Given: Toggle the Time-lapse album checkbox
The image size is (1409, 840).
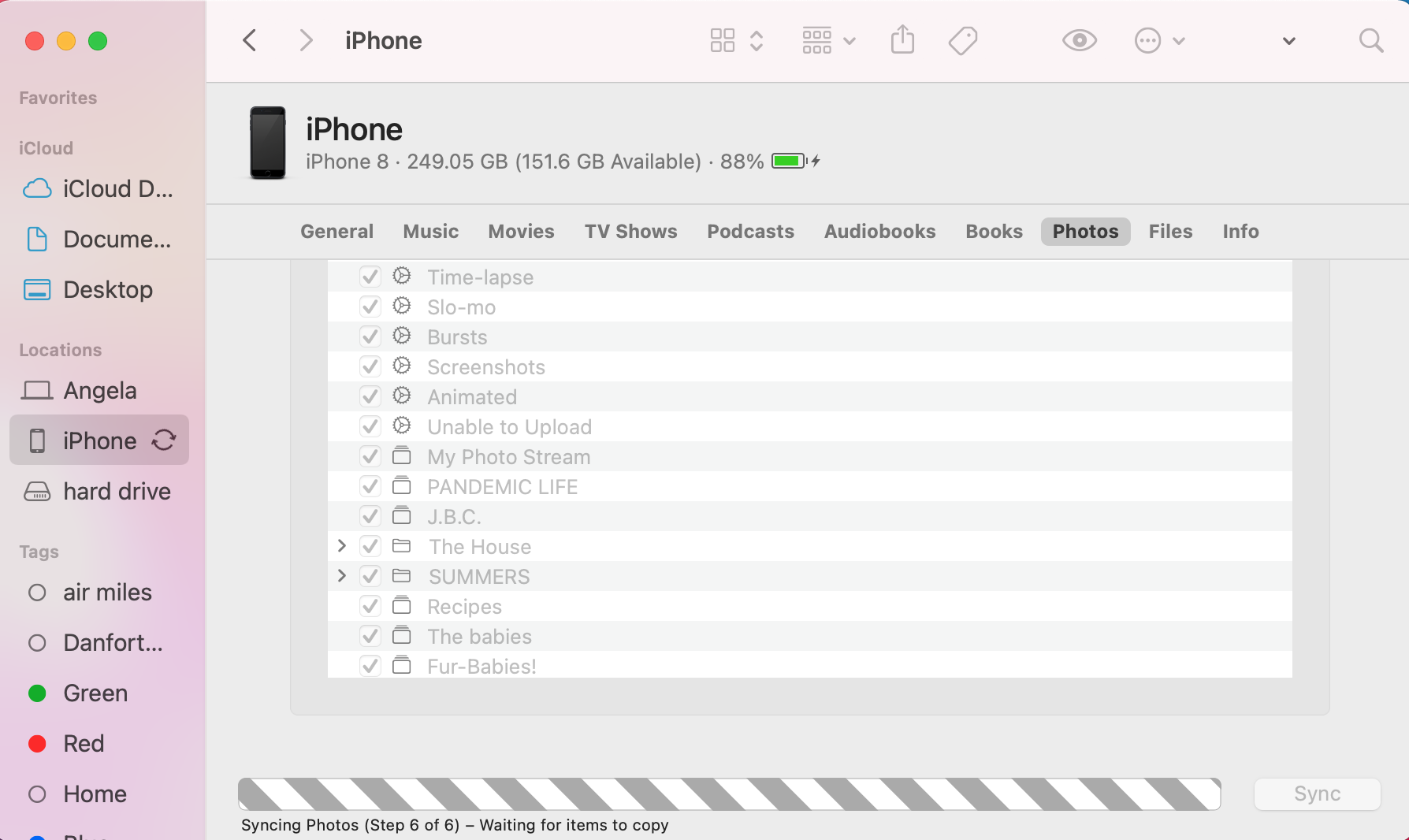Looking at the screenshot, I should point(370,277).
